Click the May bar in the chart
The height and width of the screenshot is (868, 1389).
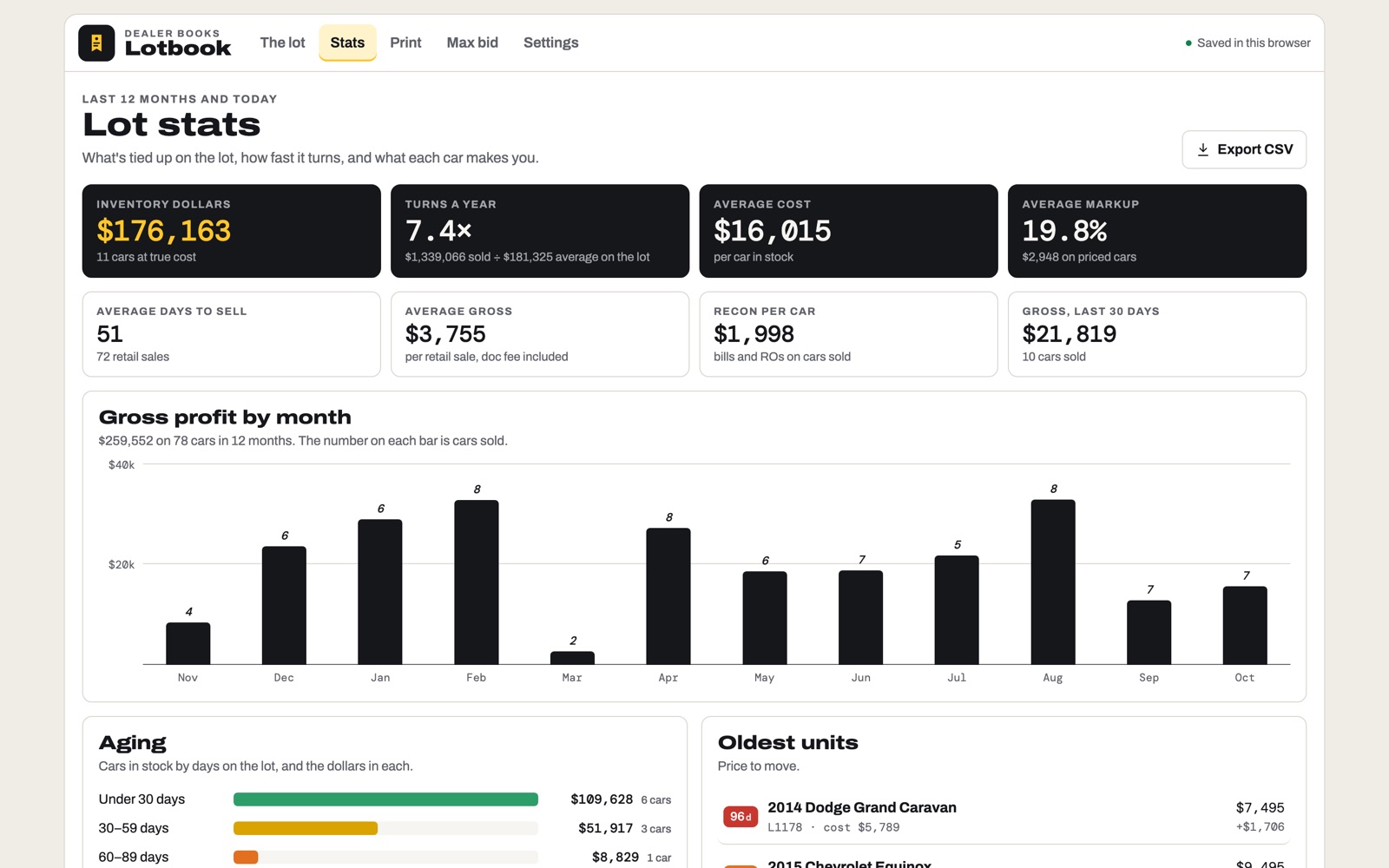765,618
